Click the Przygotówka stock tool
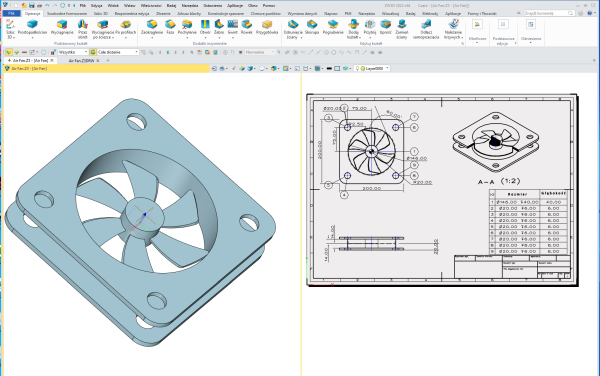Screen dimensions: 600x376 point(267,27)
